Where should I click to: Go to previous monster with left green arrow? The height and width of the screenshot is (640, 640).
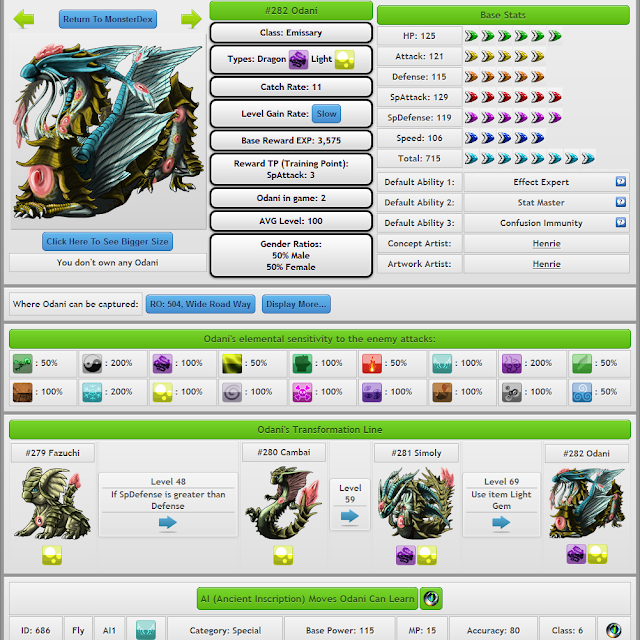click(x=24, y=19)
